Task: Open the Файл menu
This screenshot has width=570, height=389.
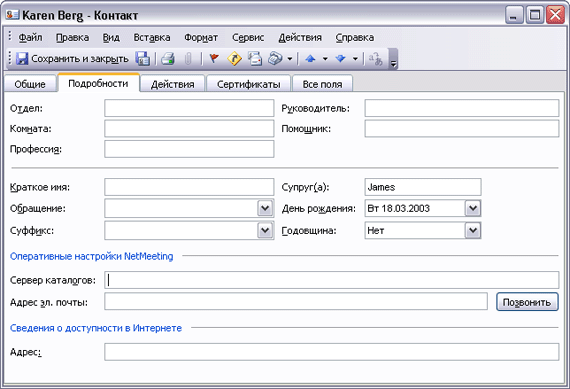Action: pos(30,37)
